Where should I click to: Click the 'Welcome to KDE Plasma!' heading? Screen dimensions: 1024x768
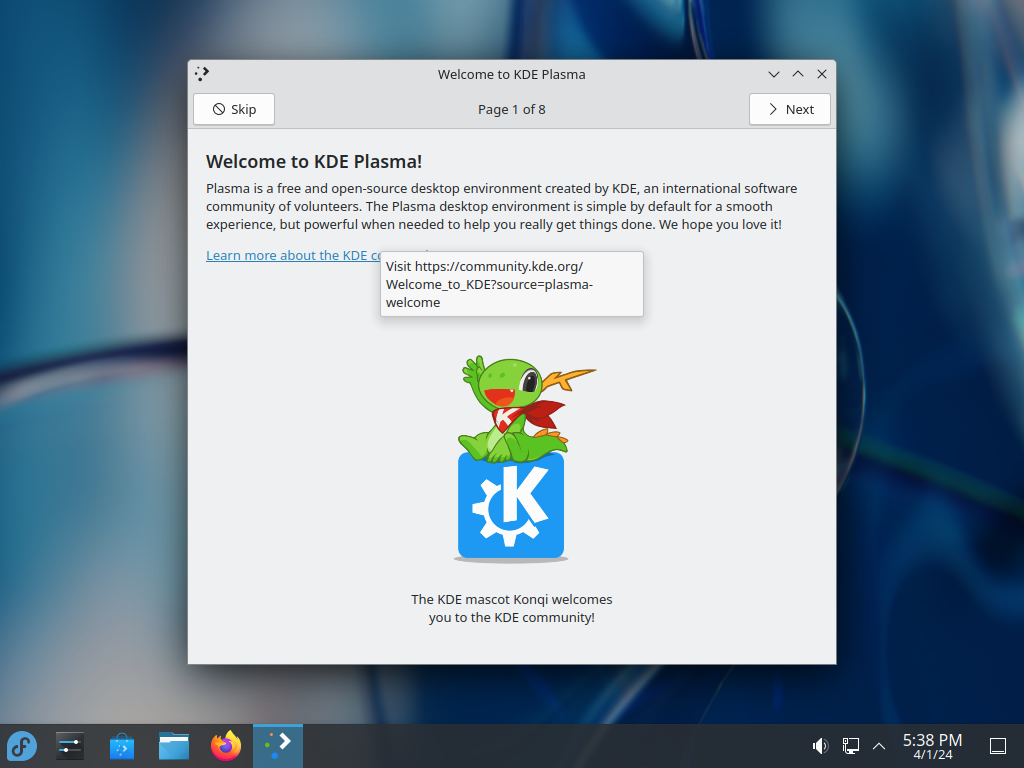(314, 161)
